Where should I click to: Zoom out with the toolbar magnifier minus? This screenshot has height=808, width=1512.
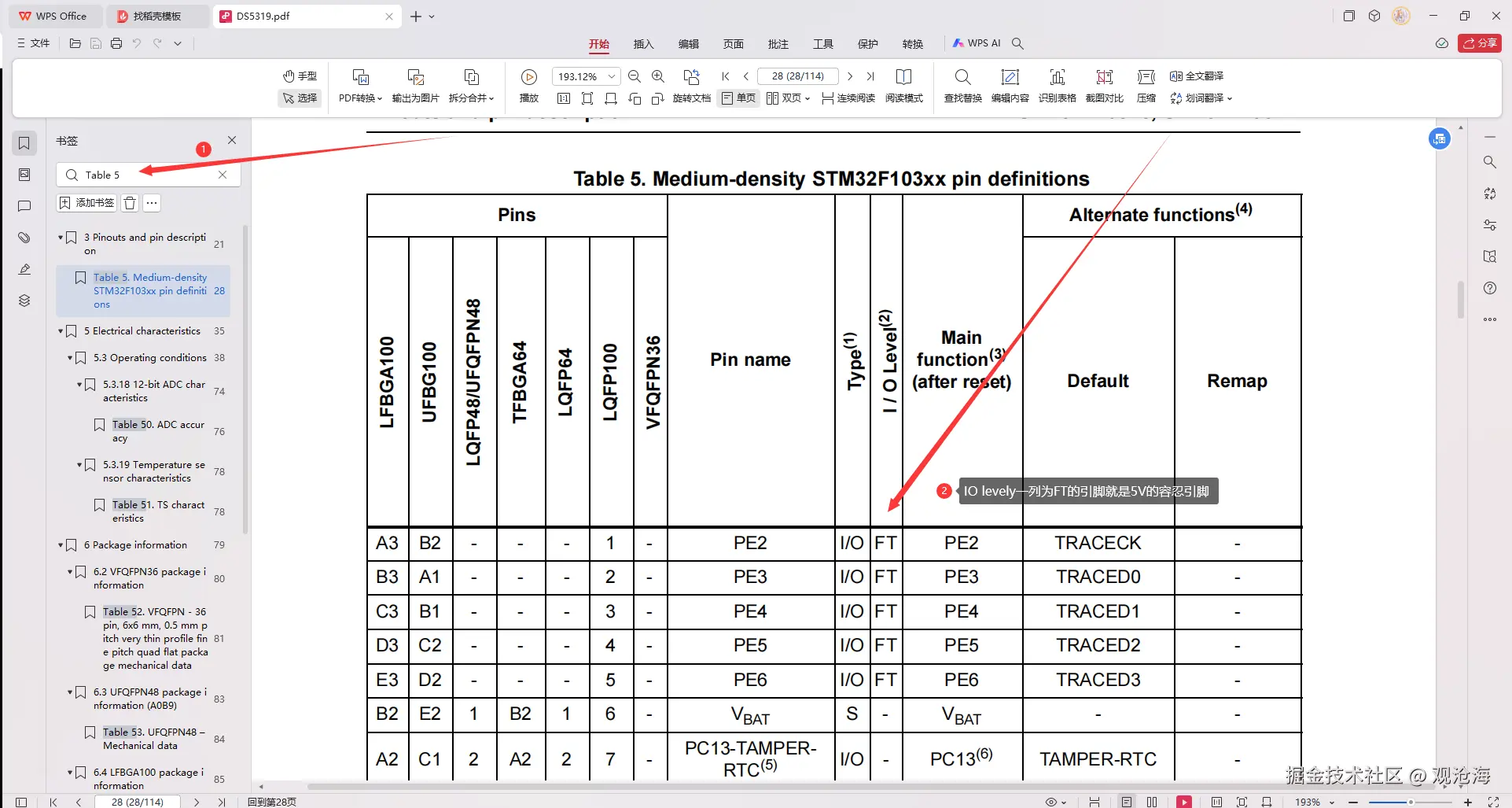click(635, 76)
